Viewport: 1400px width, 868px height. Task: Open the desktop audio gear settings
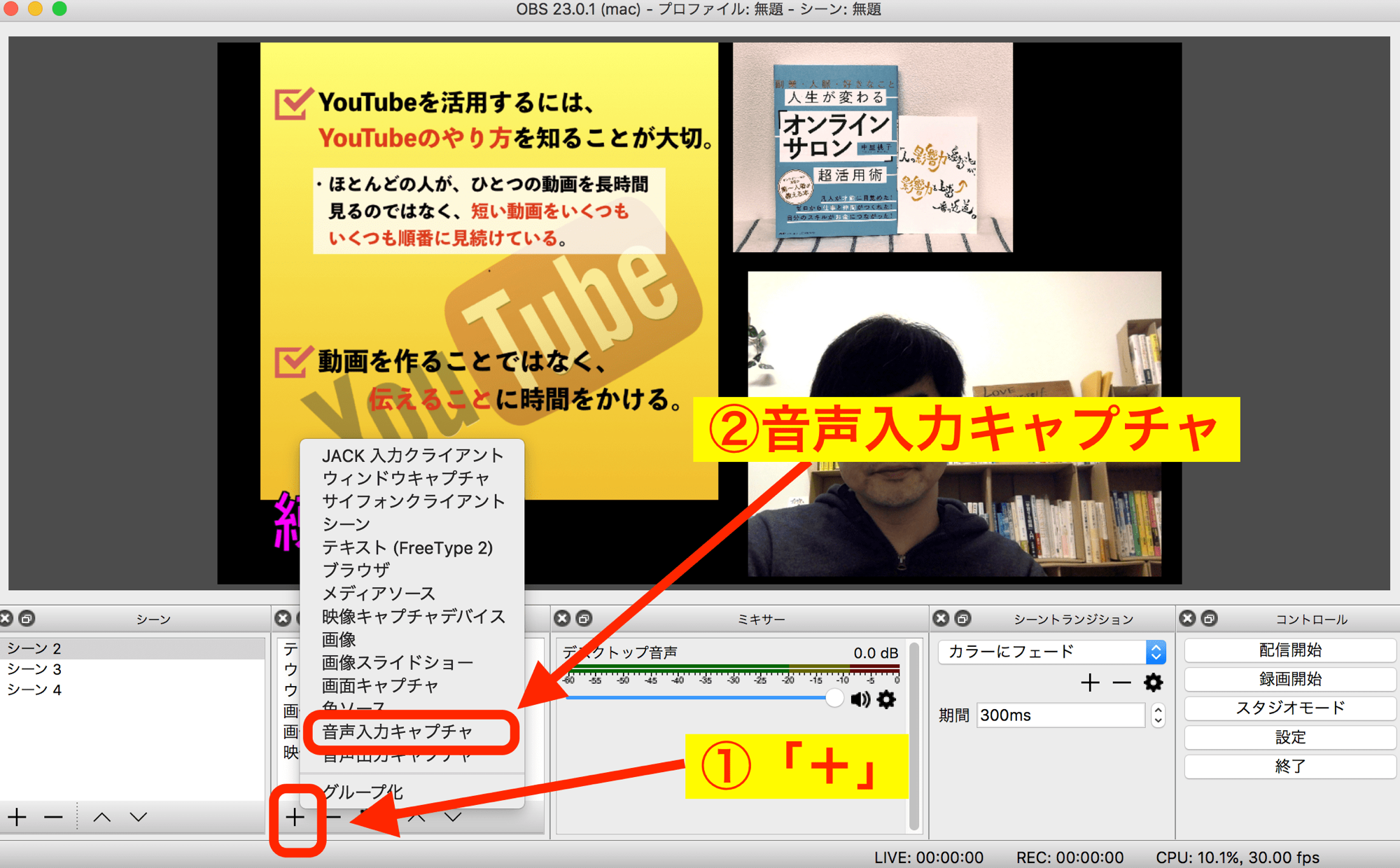tap(886, 699)
